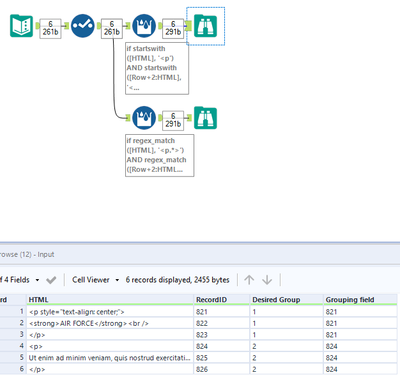Select RecordID cell 826
The height and width of the screenshot is (375, 400).
point(222,369)
